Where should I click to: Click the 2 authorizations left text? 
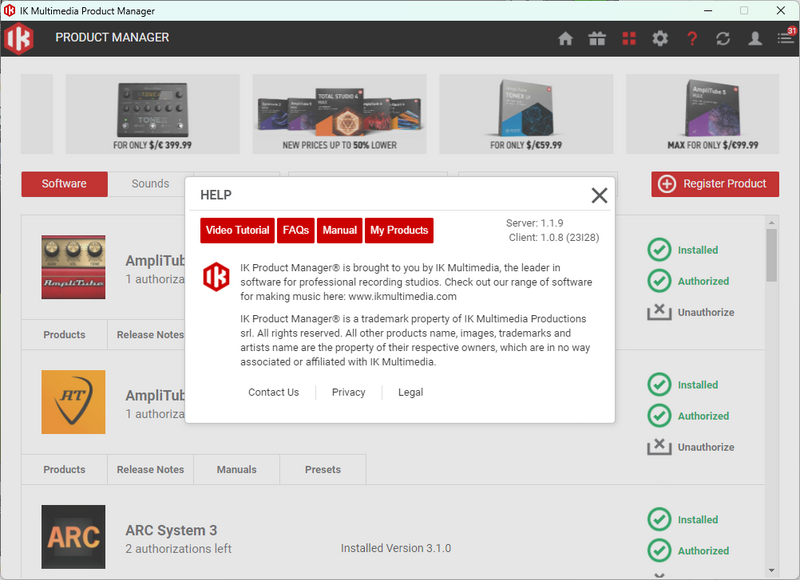coord(179,549)
